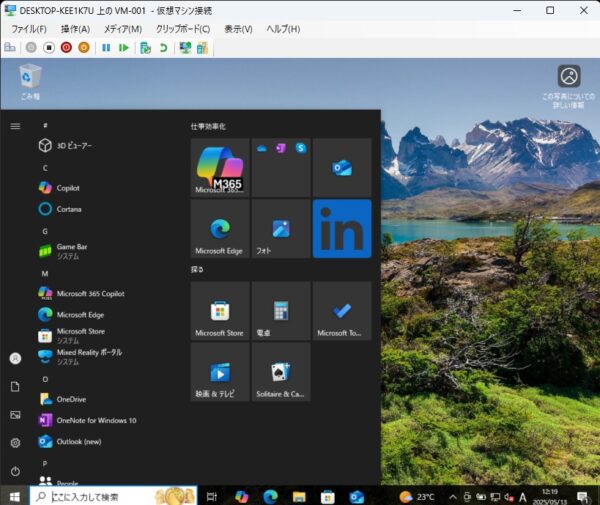Click the volume icon in the system tray
Image resolution: width=600 pixels, height=505 pixels.
(x=509, y=497)
